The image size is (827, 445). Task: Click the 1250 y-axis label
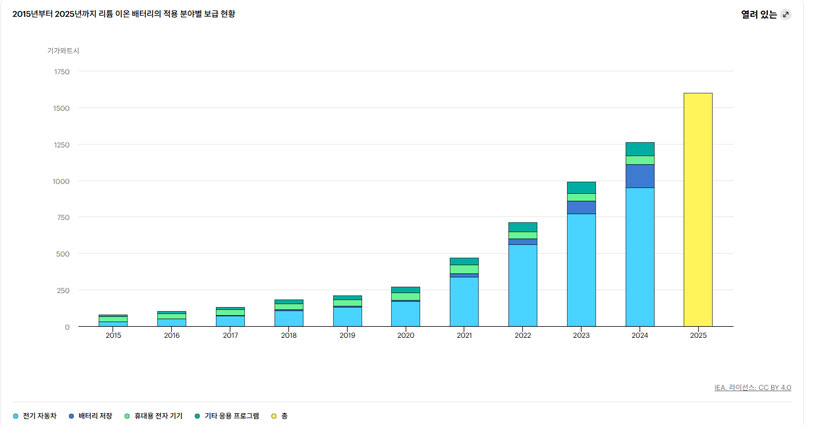click(62, 144)
